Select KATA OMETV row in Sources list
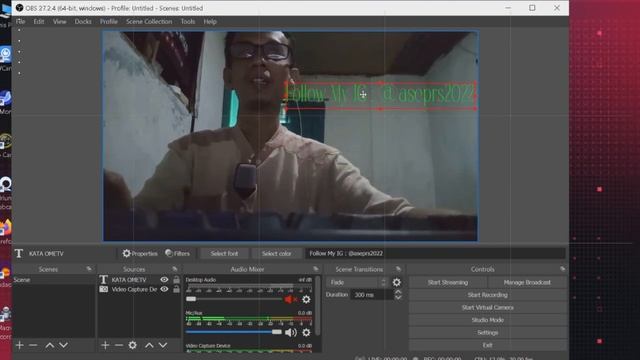640x360 pixels. pos(139,280)
